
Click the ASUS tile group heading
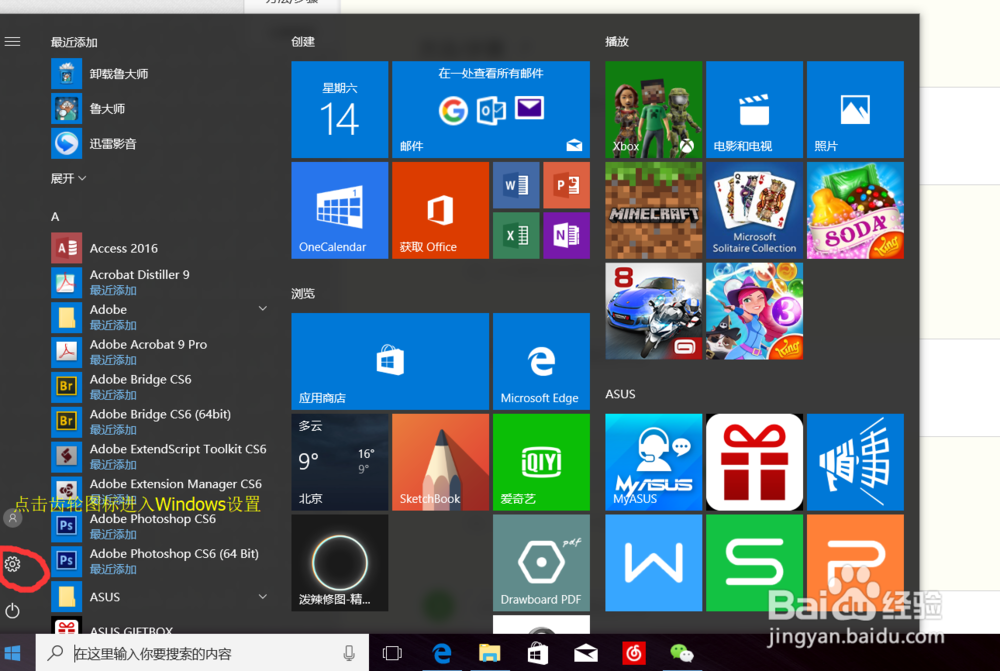point(621,394)
